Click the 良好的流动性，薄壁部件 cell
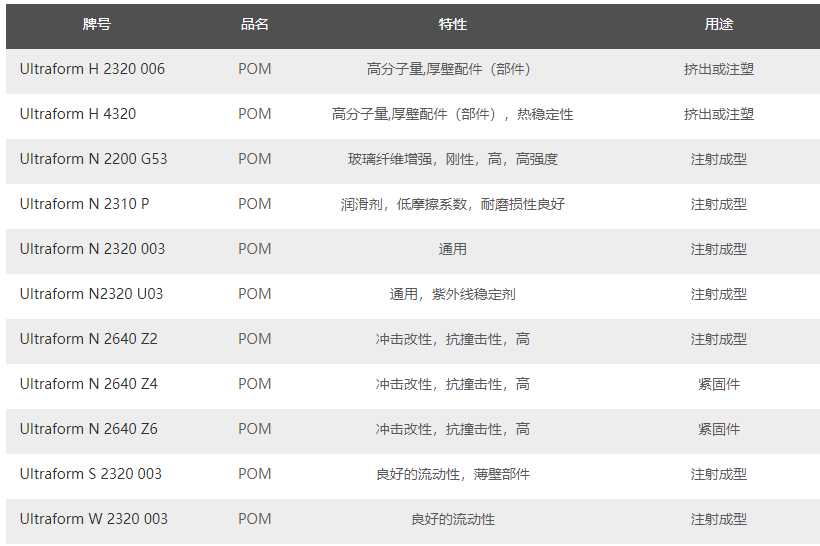Viewport: 820px width, 546px height. 453,474
